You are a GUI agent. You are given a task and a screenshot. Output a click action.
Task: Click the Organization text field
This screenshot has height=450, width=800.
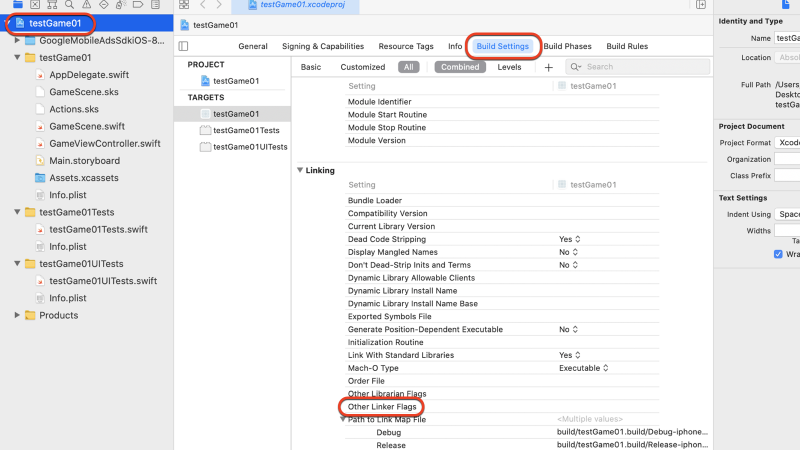pos(787,159)
